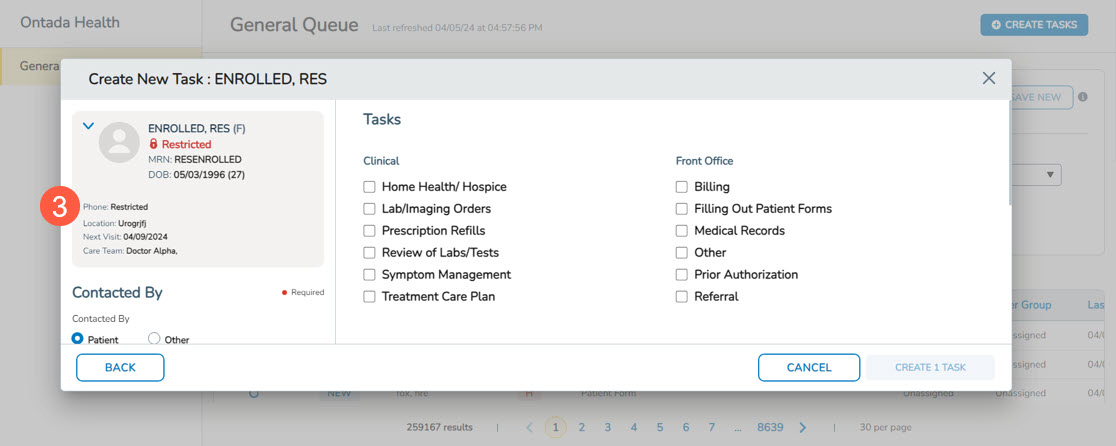Tick the Billing checkbox
This screenshot has width=1116, height=446.
(x=682, y=187)
